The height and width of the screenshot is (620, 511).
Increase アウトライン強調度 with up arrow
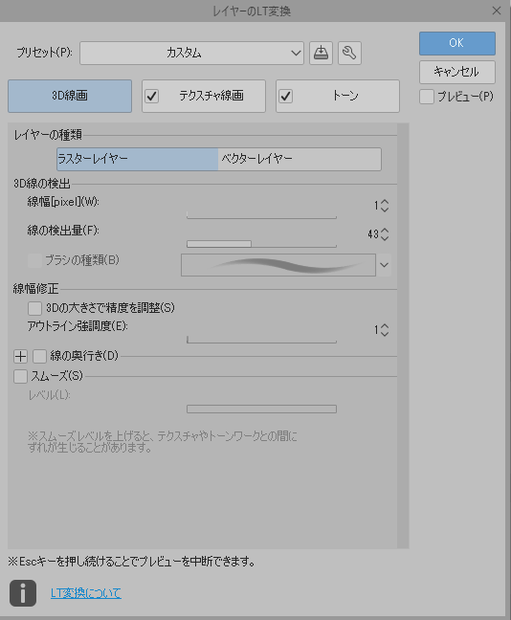tap(385, 326)
